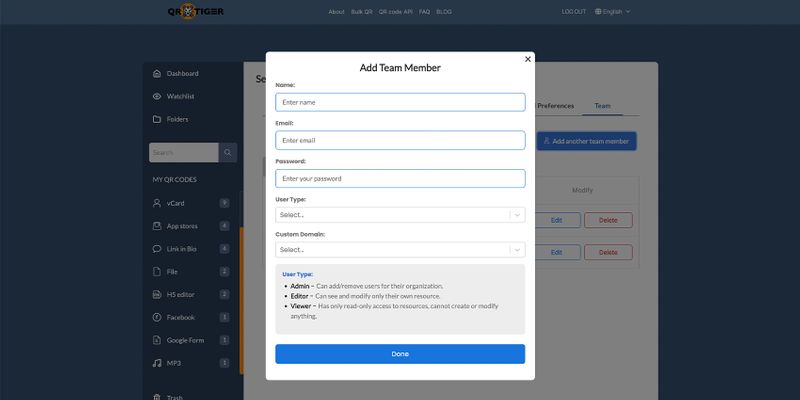Click the Modify column header
The image size is (800, 400).
pos(582,190)
